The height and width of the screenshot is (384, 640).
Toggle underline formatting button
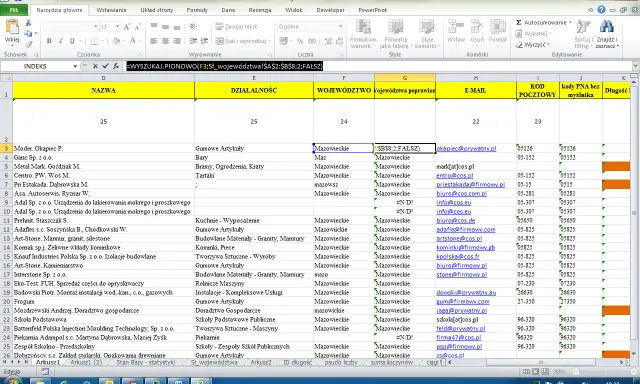click(x=72, y=41)
